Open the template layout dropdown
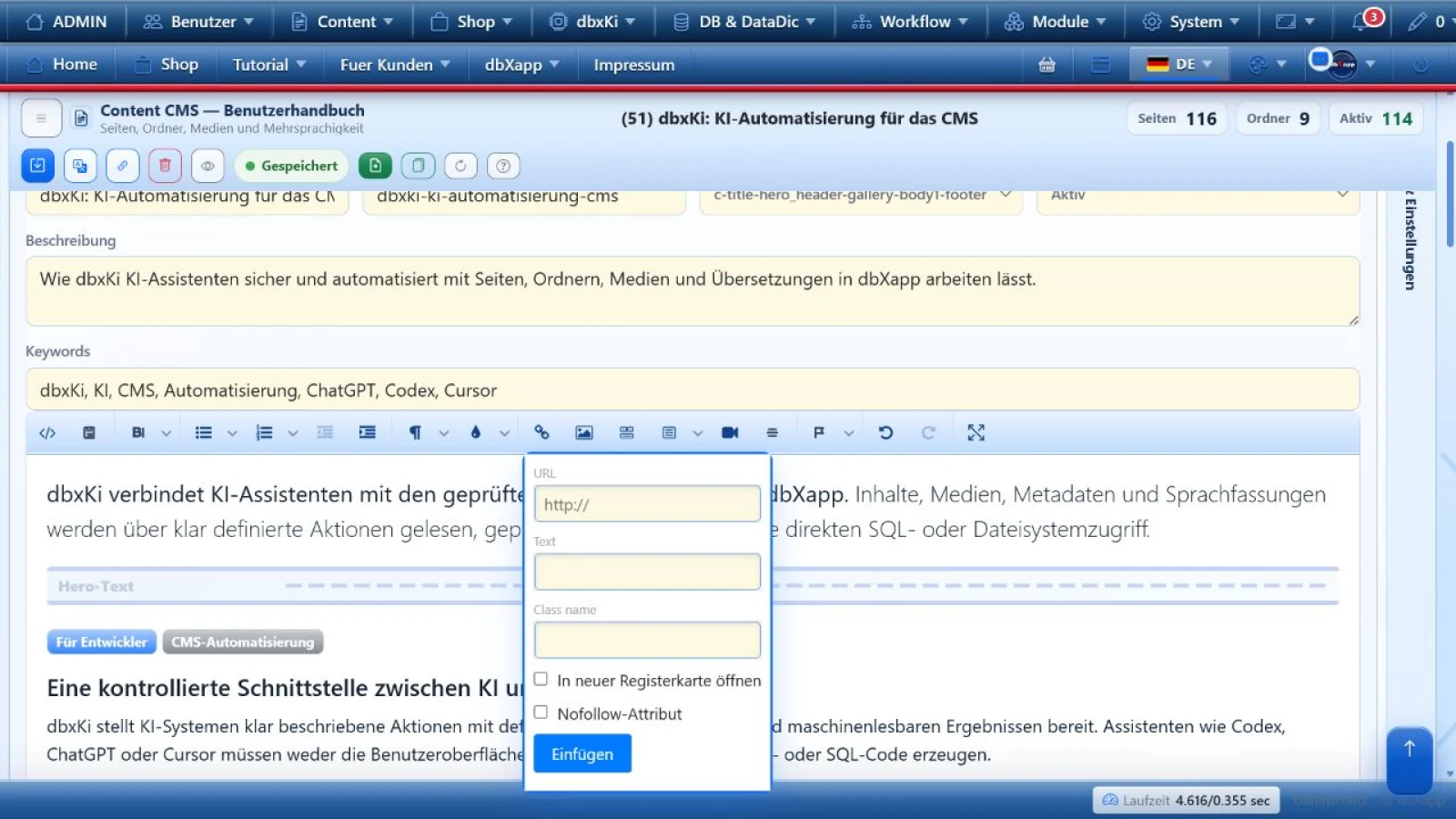Screen dimensions: 1456x819 tap(861, 199)
